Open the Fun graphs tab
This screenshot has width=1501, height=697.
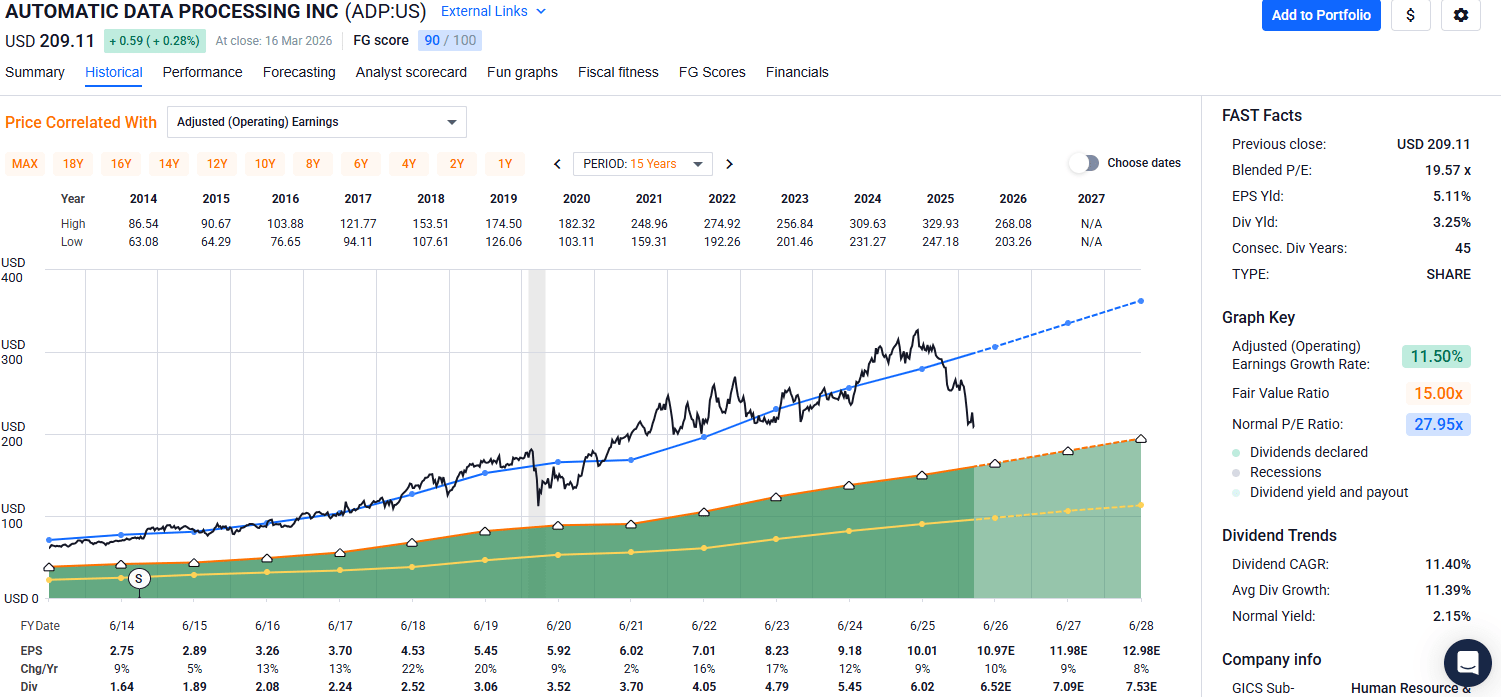tap(522, 72)
